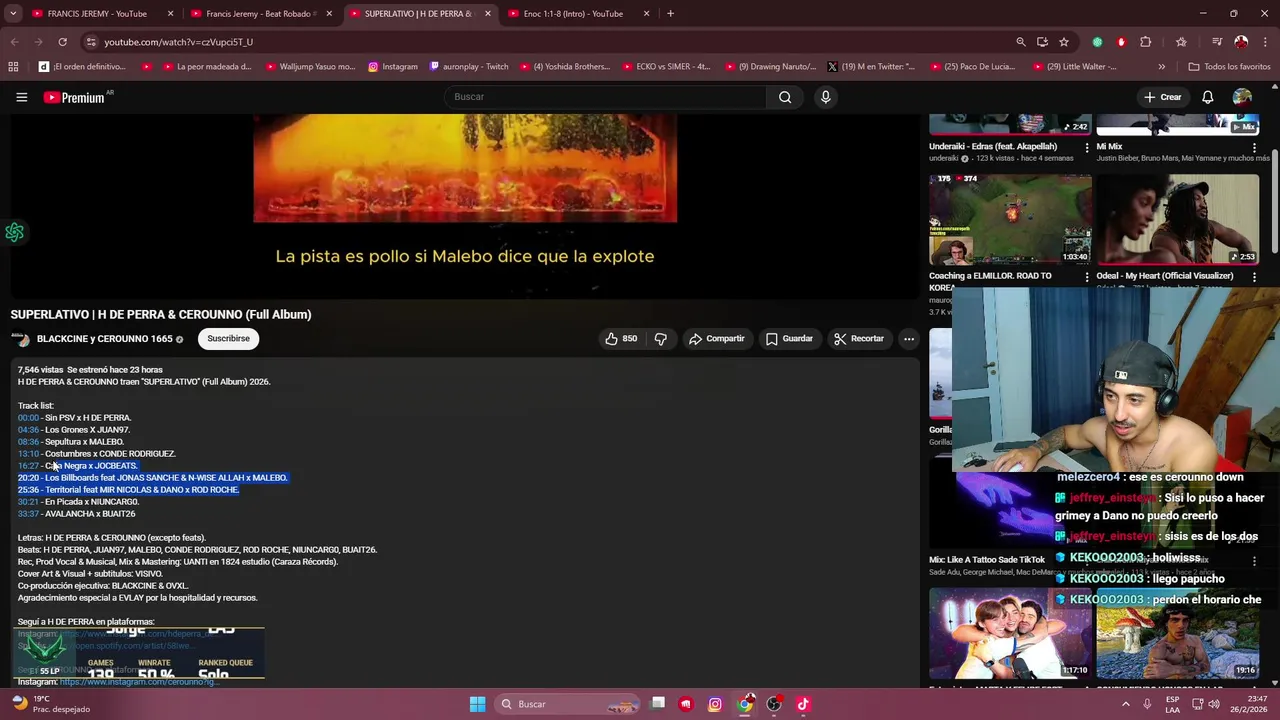Click floating ChatGPT sidebar icon

click(x=14, y=233)
